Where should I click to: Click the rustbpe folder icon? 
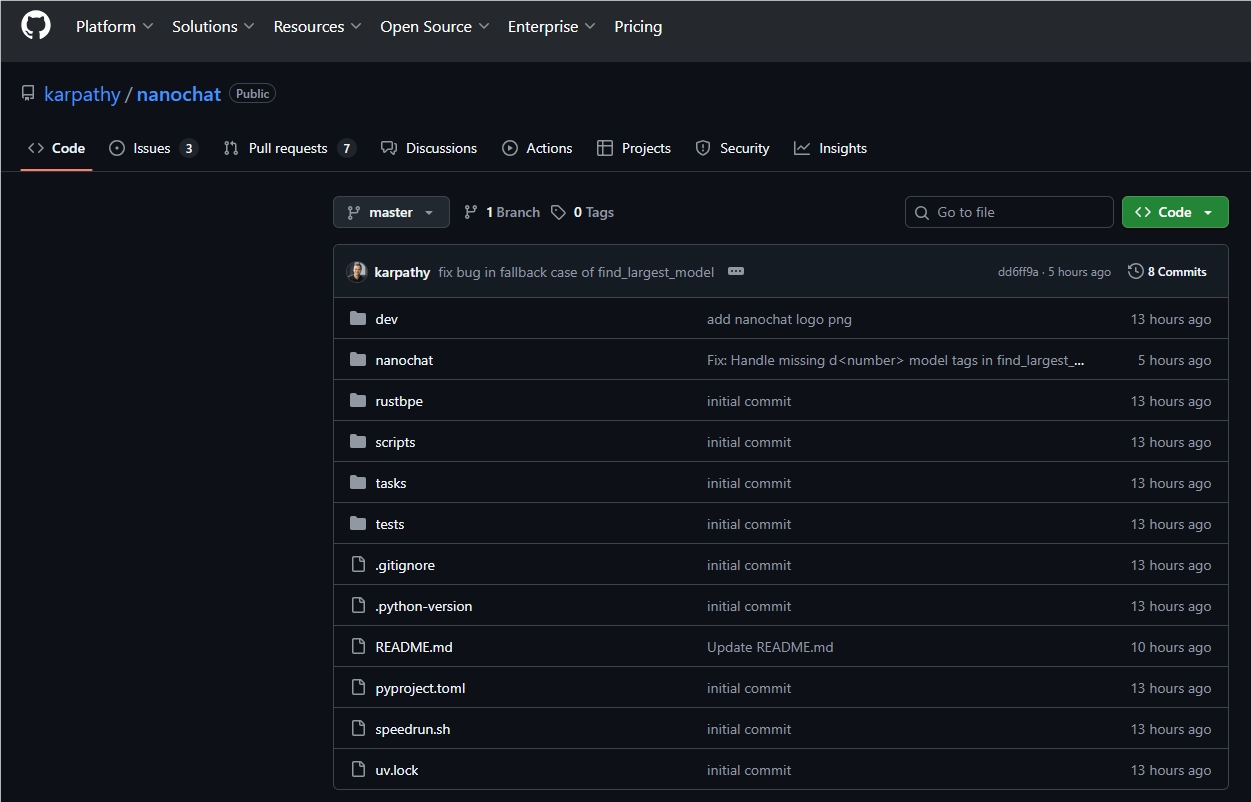(x=358, y=401)
